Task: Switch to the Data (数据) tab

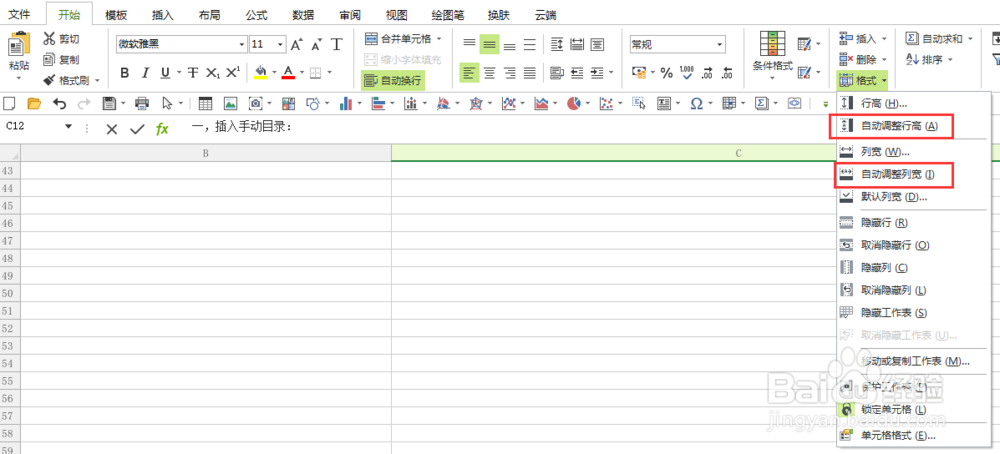Action: (303, 15)
